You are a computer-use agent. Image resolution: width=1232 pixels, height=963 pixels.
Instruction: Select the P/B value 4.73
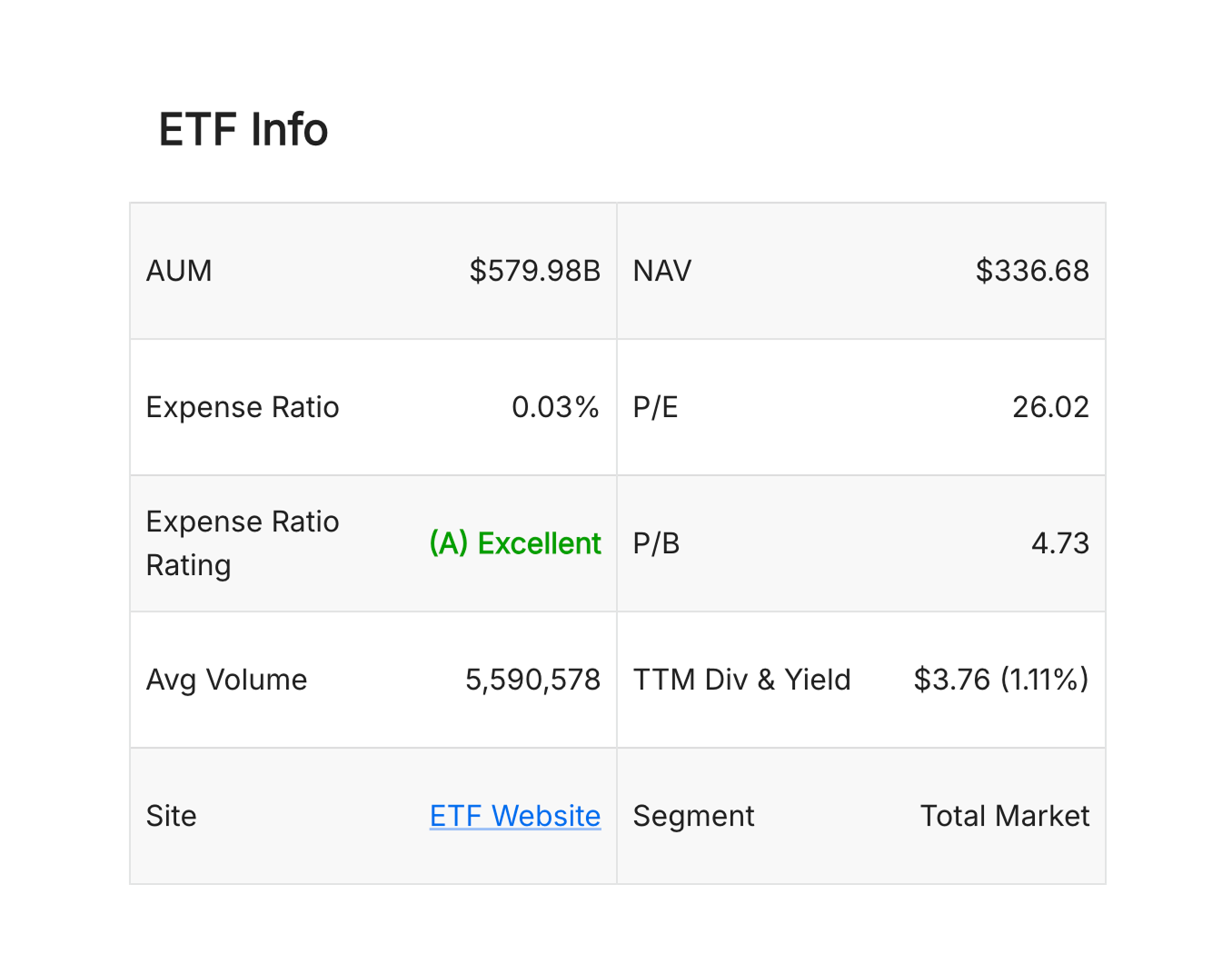tap(1061, 543)
